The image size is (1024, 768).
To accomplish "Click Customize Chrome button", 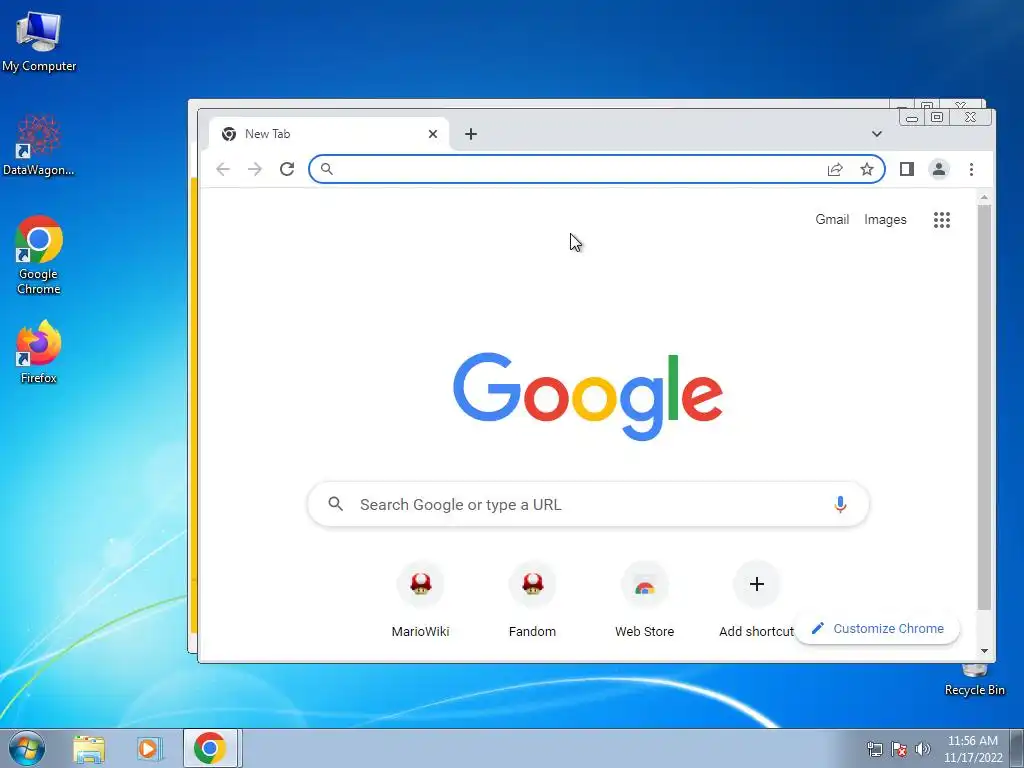I will (878, 628).
